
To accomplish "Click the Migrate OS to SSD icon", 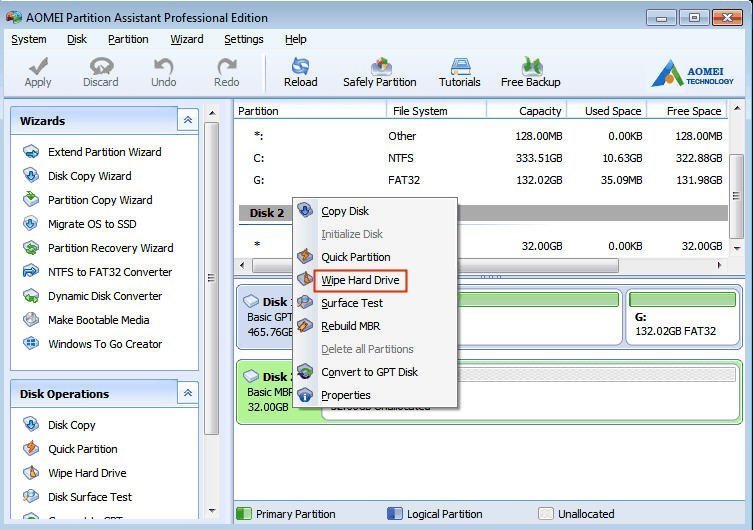I will [x=31, y=224].
